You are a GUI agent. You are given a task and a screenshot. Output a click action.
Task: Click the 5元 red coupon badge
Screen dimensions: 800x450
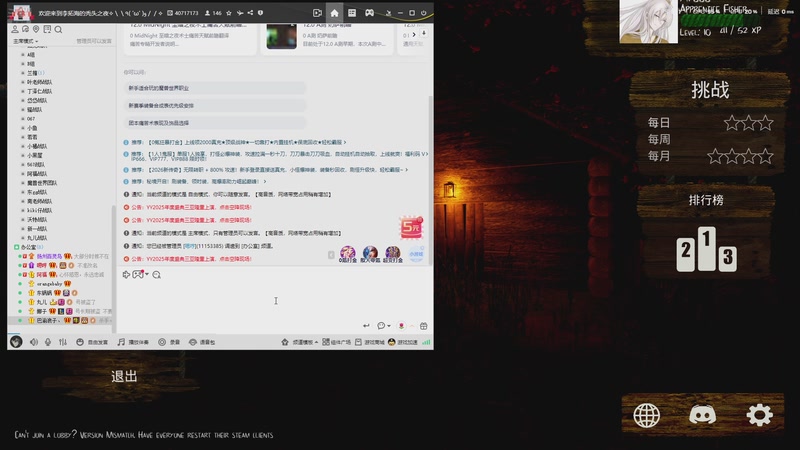pyautogui.click(x=411, y=228)
